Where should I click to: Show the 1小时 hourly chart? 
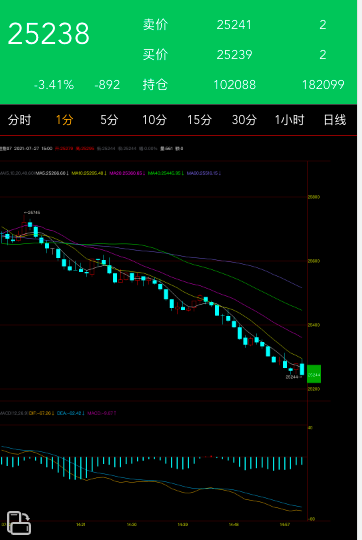pos(289,120)
